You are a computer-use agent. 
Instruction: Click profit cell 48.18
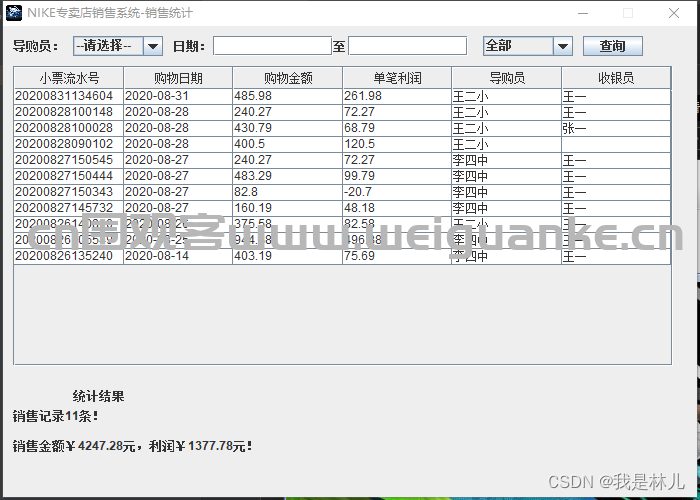[x=397, y=208]
